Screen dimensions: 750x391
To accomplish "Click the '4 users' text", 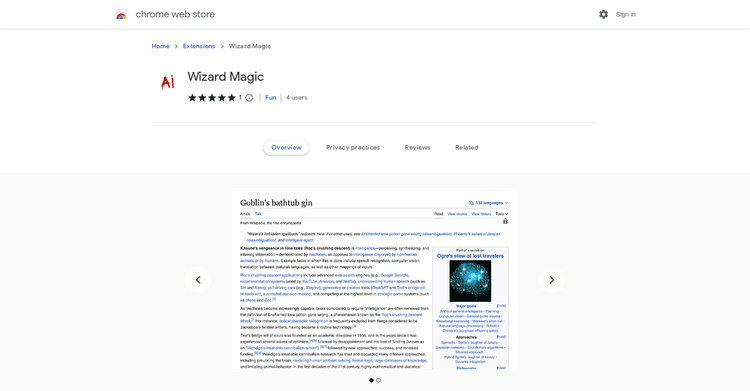I will [x=297, y=98].
